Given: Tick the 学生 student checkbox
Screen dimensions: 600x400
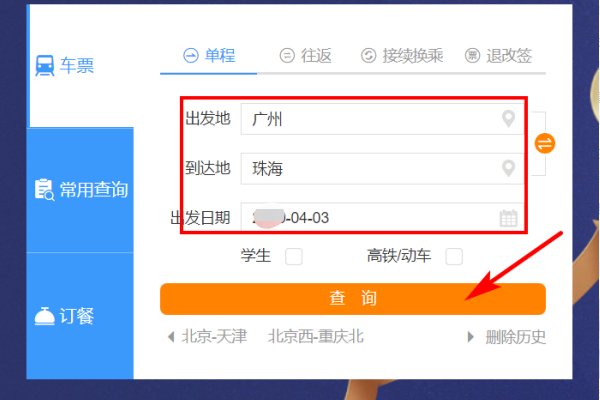Looking at the screenshot, I should (293, 256).
